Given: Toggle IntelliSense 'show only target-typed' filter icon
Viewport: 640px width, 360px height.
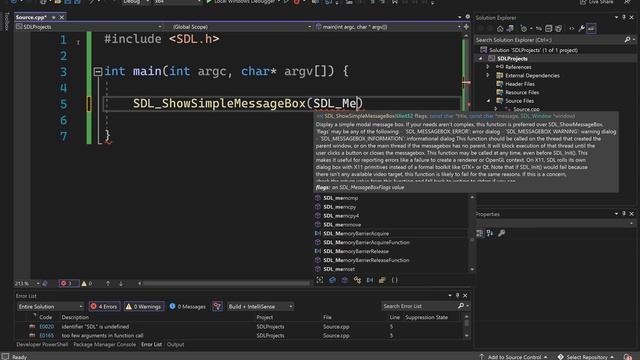Looking at the screenshot, I should click(320, 280).
